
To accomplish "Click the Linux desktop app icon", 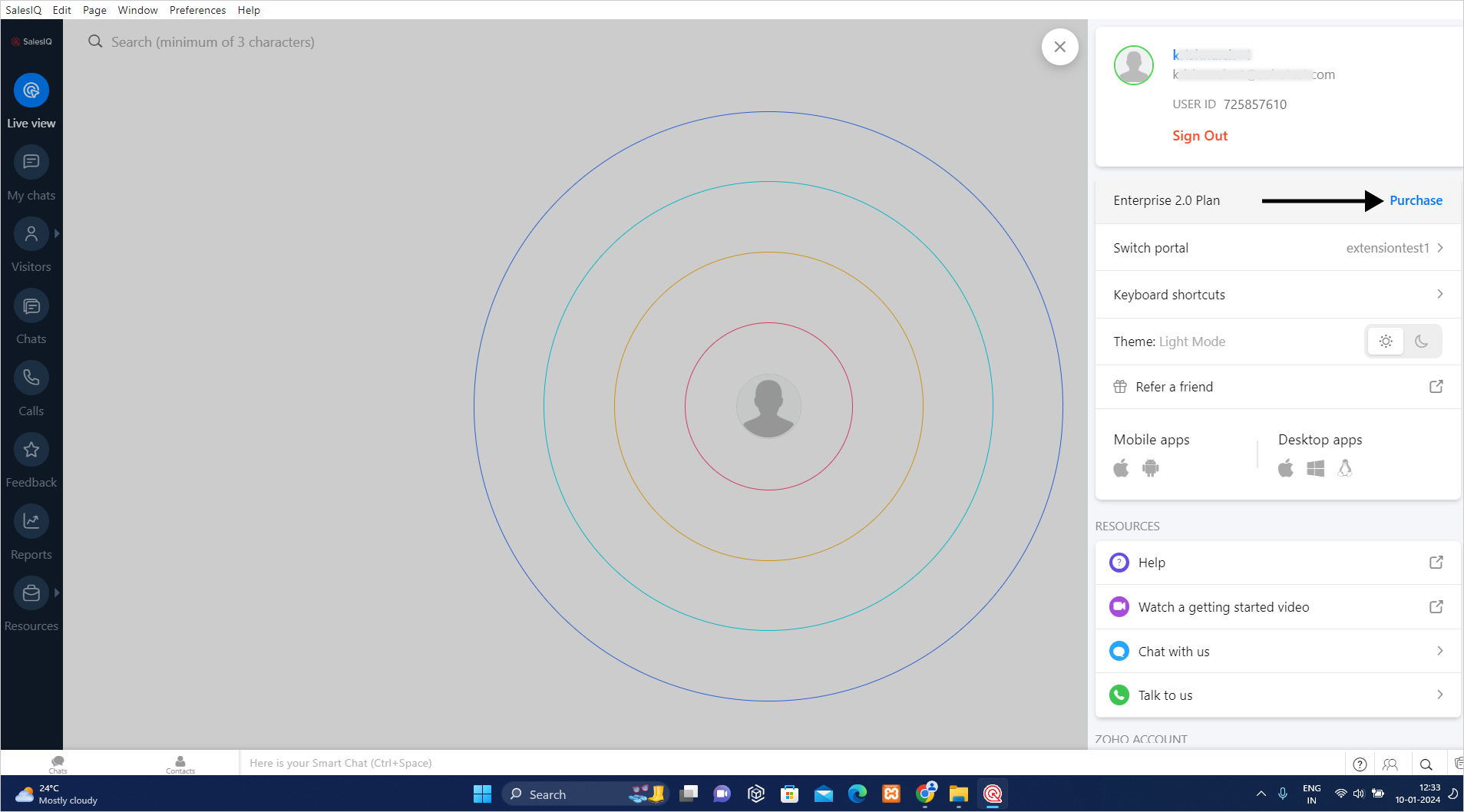I will (x=1344, y=468).
